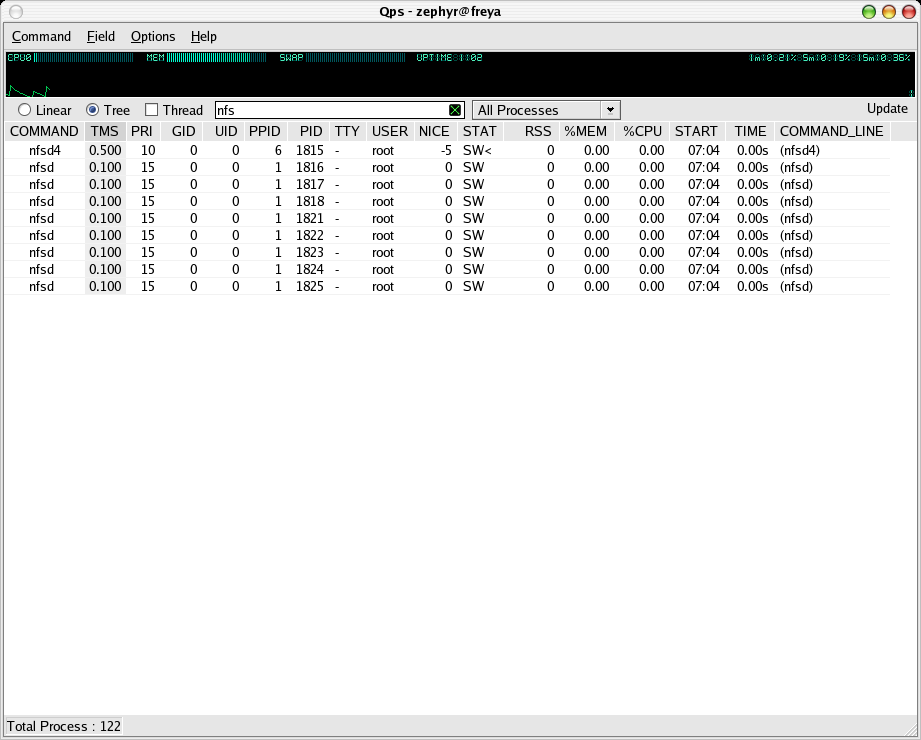Viewport: 921px width, 740px height.
Task: Open the All Processes dropdown
Action: 547,110
